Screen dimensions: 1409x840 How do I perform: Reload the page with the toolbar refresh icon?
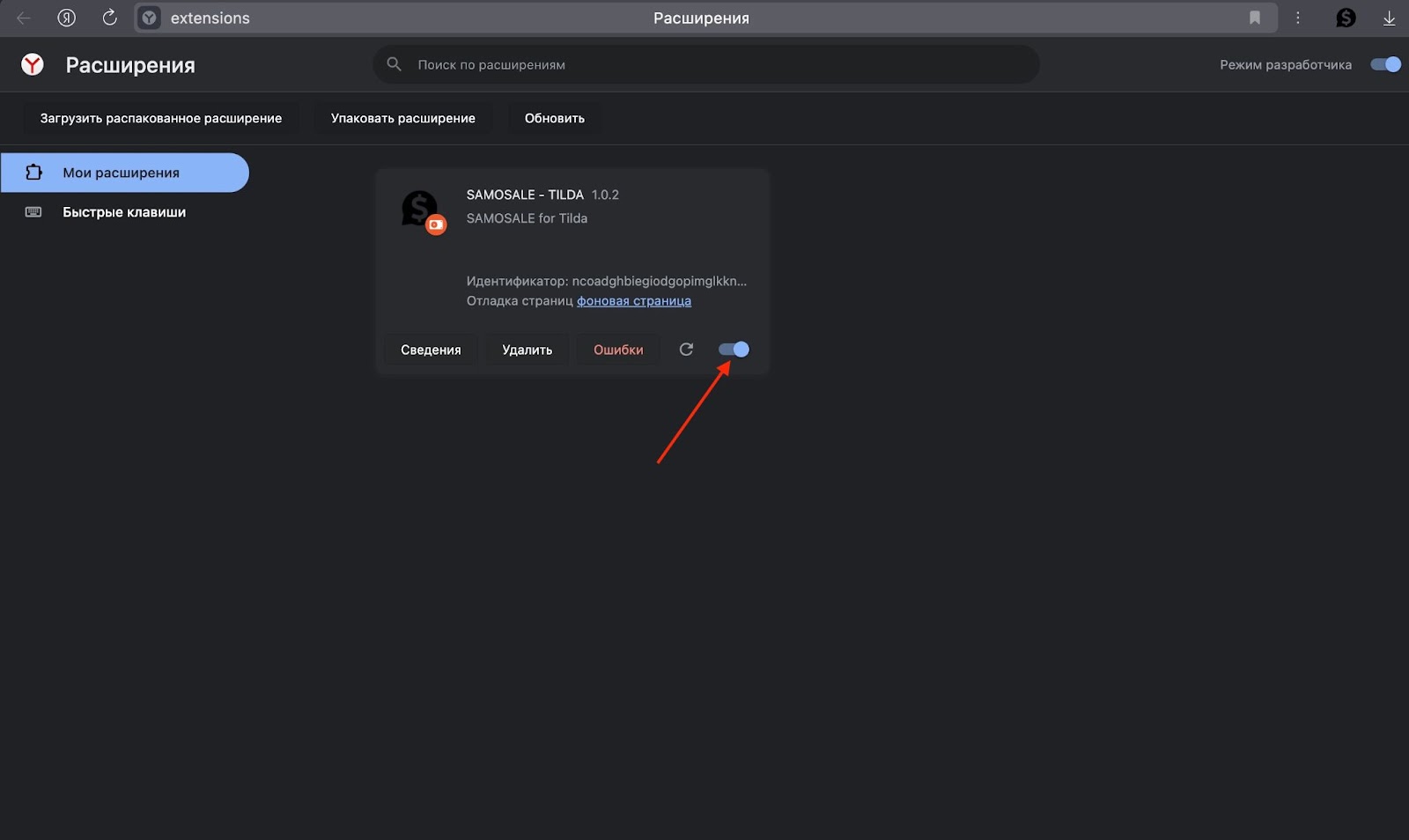tap(109, 18)
